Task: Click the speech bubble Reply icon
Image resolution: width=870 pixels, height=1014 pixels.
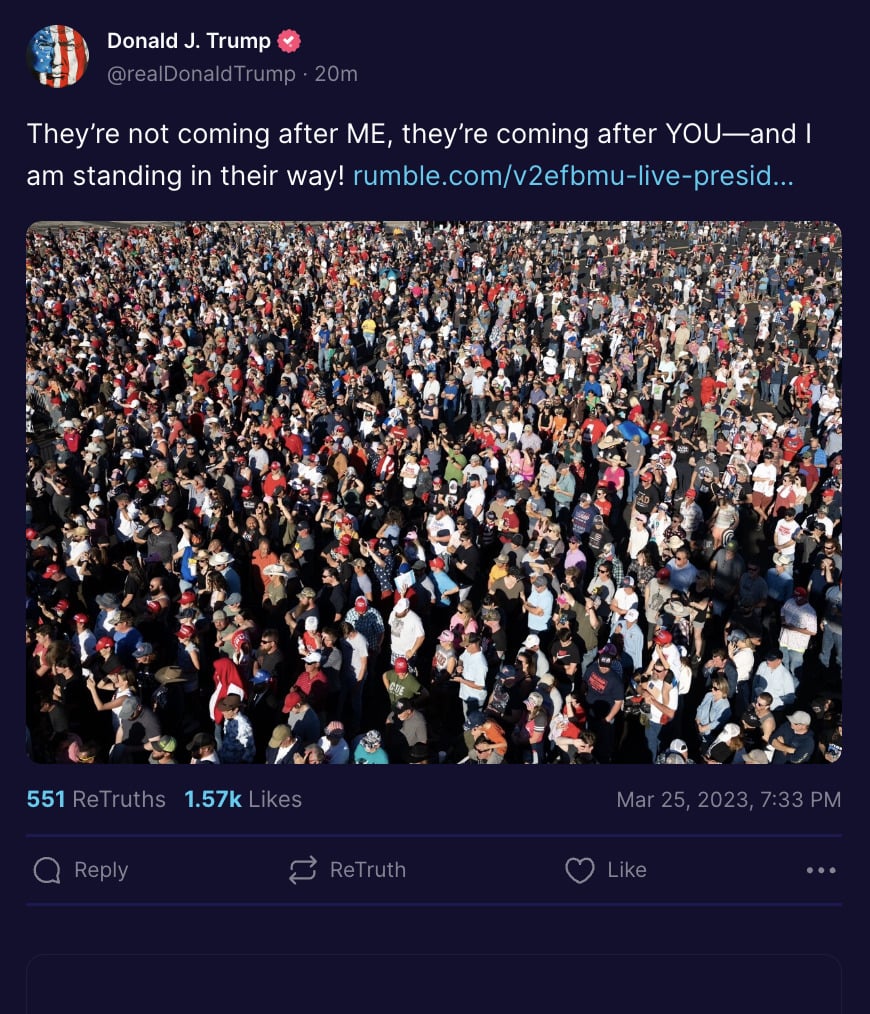Action: [x=47, y=870]
